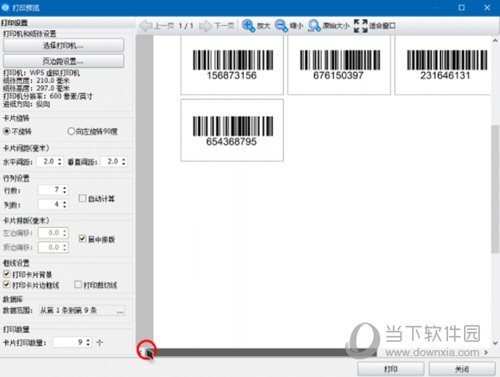Screen dimensions: 500x377
Task: Click the page indicator '1 / 1'
Action: pos(186,26)
